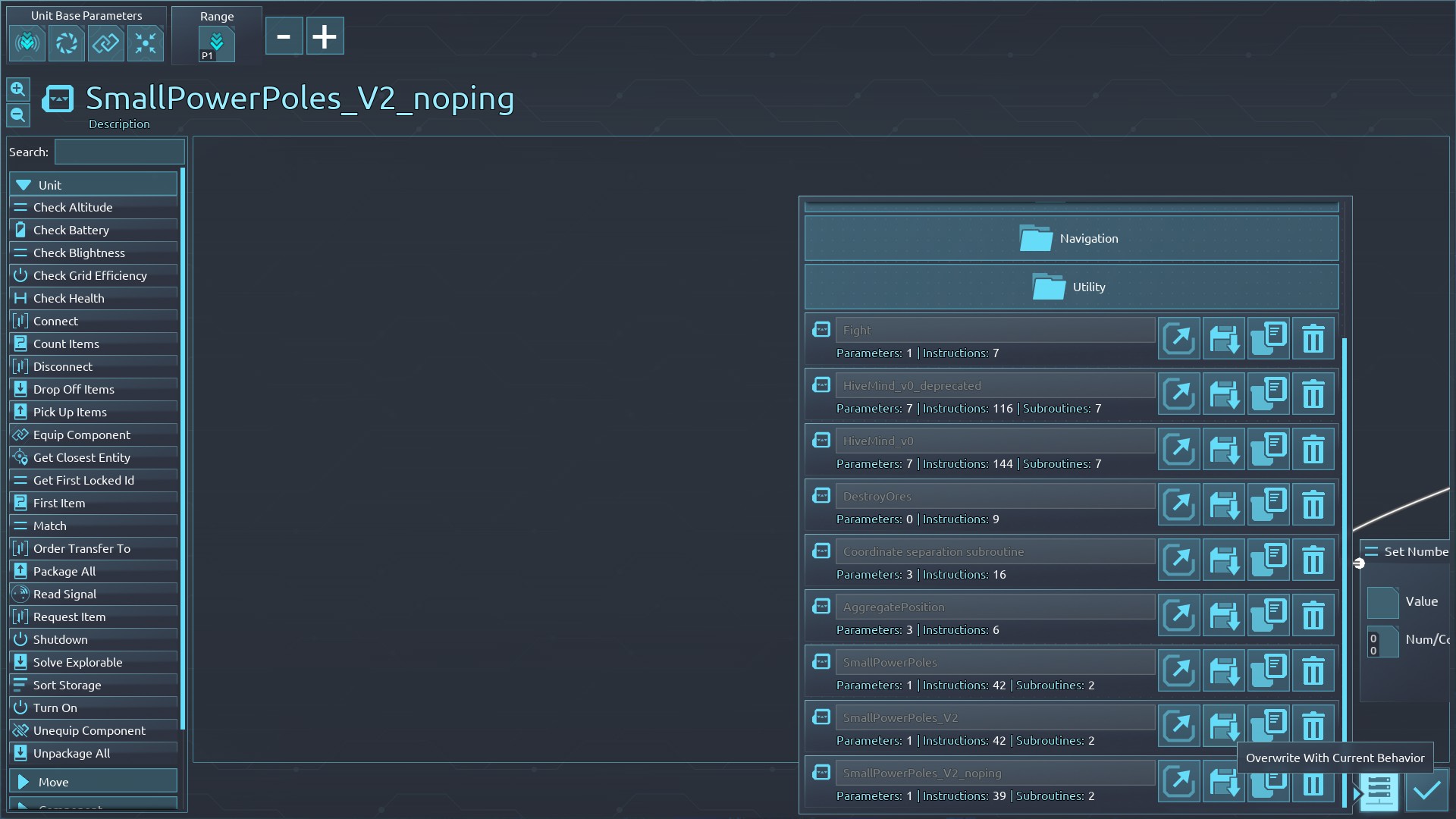The image size is (1456, 819).
Task: Click the minus button to remove a parameter
Action: [284, 36]
